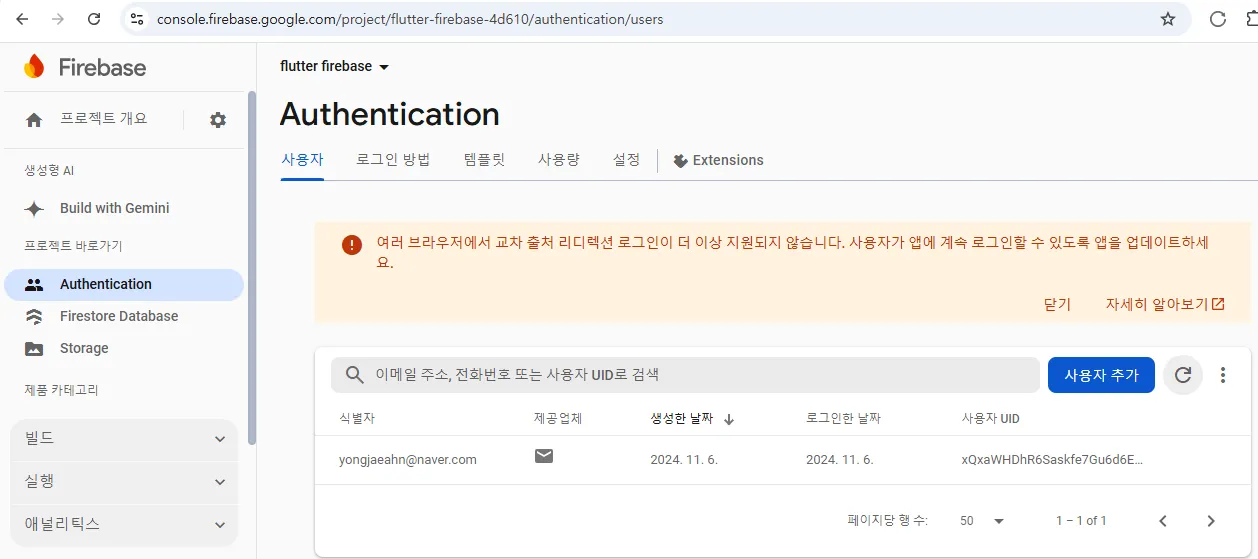The image size is (1258, 559).
Task: Click the 생성형 AI section label
Action: coord(49,171)
